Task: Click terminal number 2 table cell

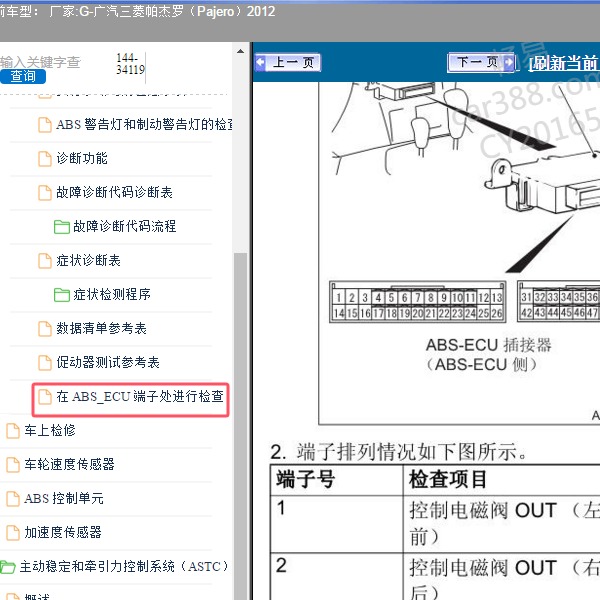Action: click(x=337, y=576)
